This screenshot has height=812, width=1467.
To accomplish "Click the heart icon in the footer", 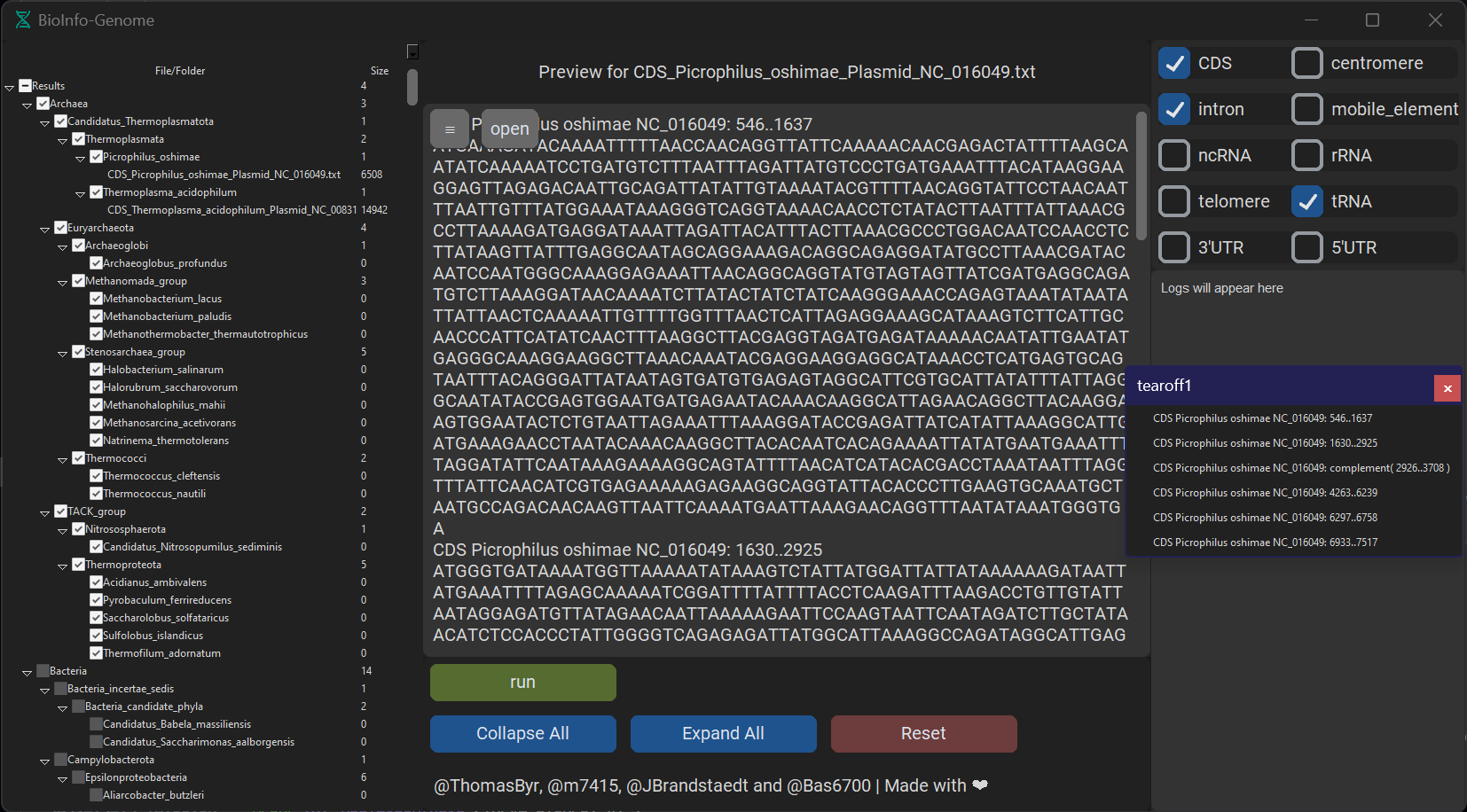I will [x=980, y=785].
